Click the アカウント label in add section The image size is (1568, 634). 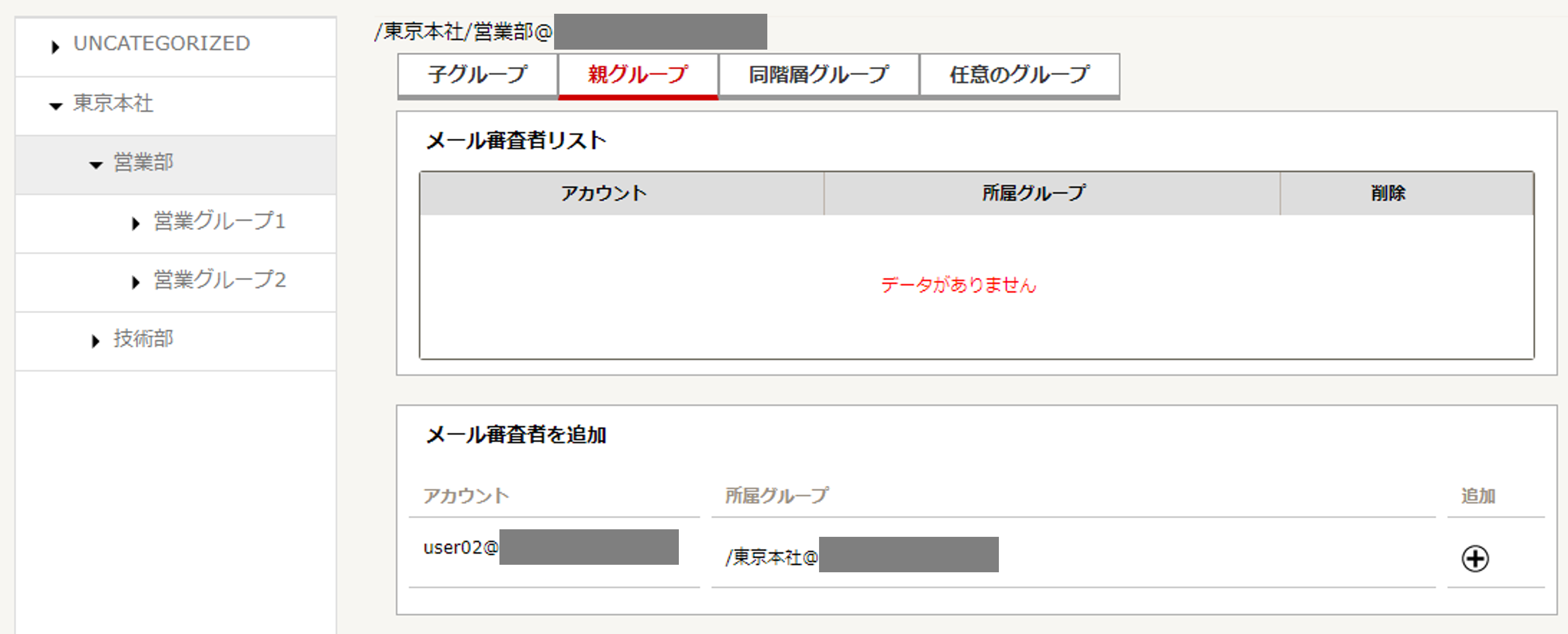point(466,496)
